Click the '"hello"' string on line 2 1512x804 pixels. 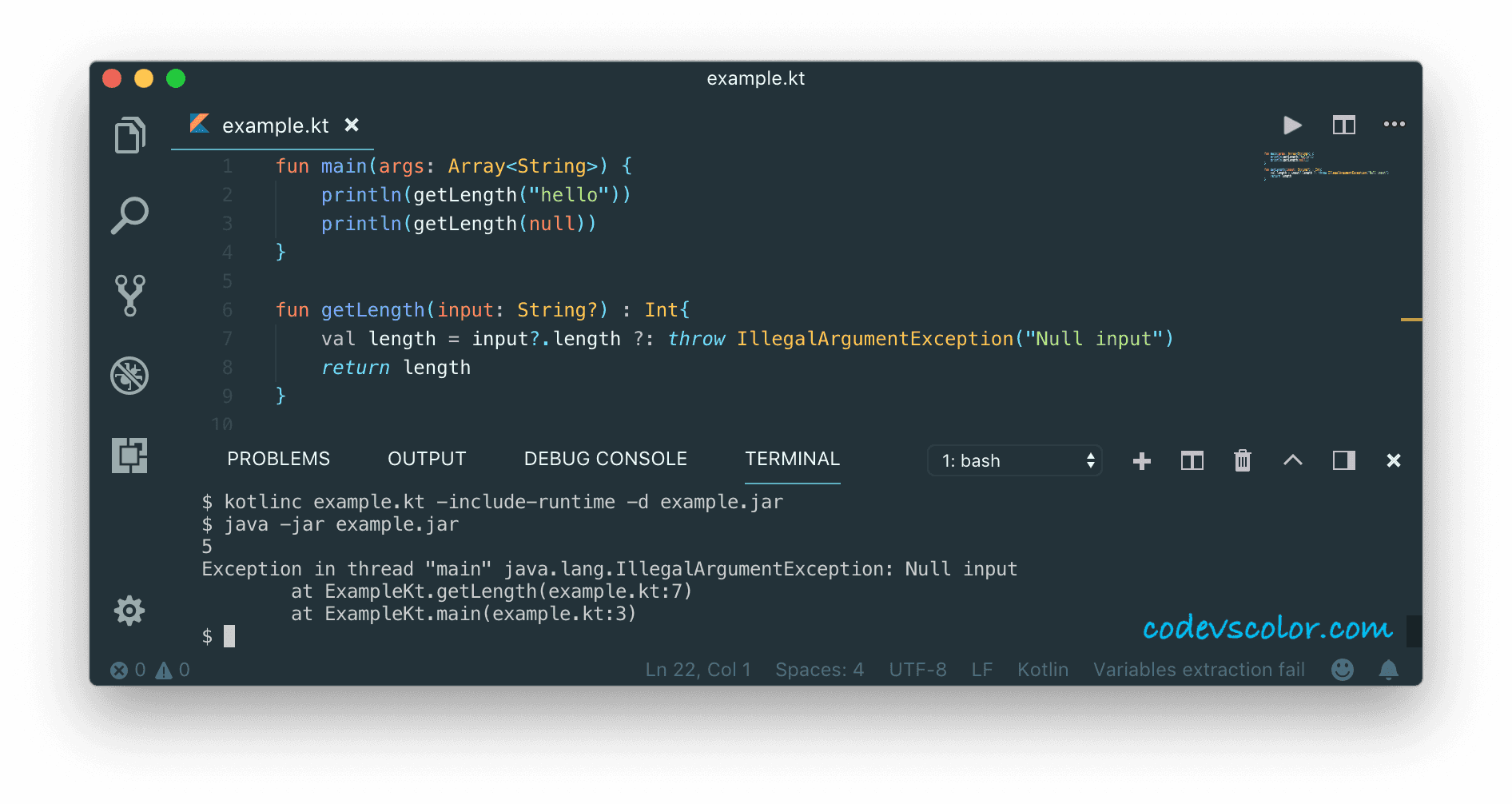coord(569,195)
